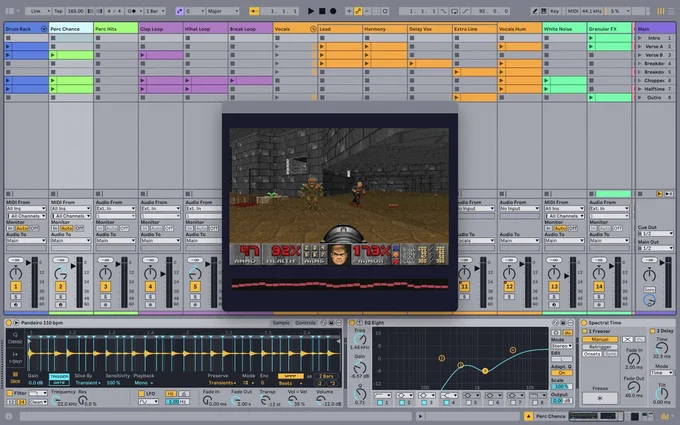Open EQ Eight Mode Stereo dropdown

point(562,346)
